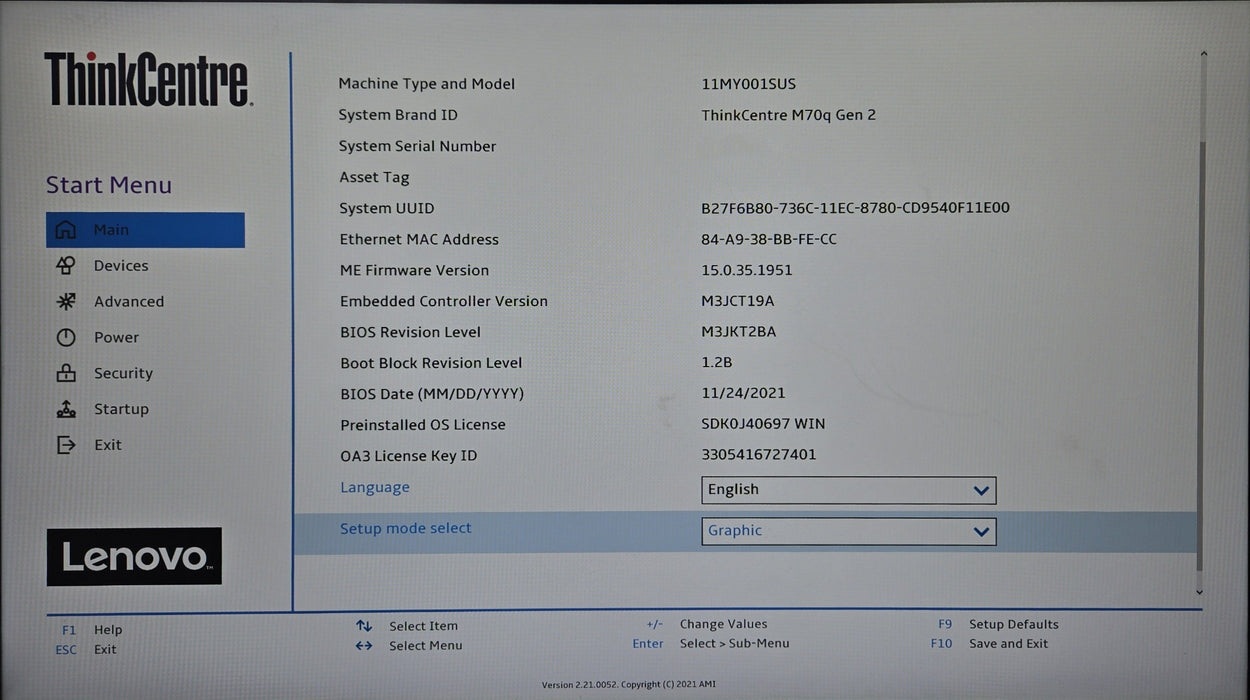Go to the Advanced menu

tap(129, 302)
